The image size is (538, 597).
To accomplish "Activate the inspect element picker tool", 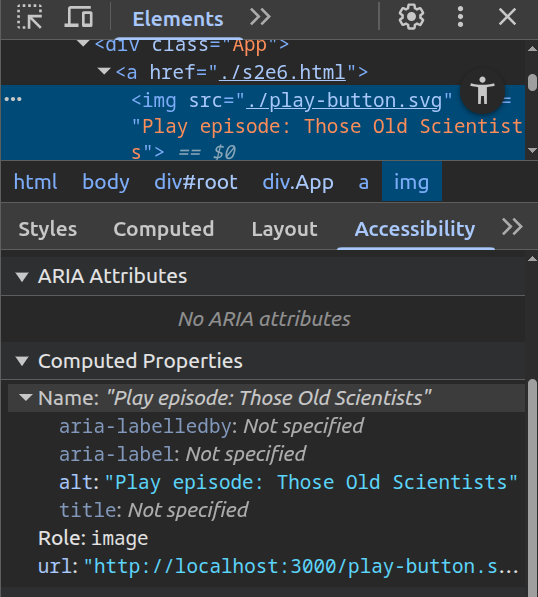I will (30, 17).
